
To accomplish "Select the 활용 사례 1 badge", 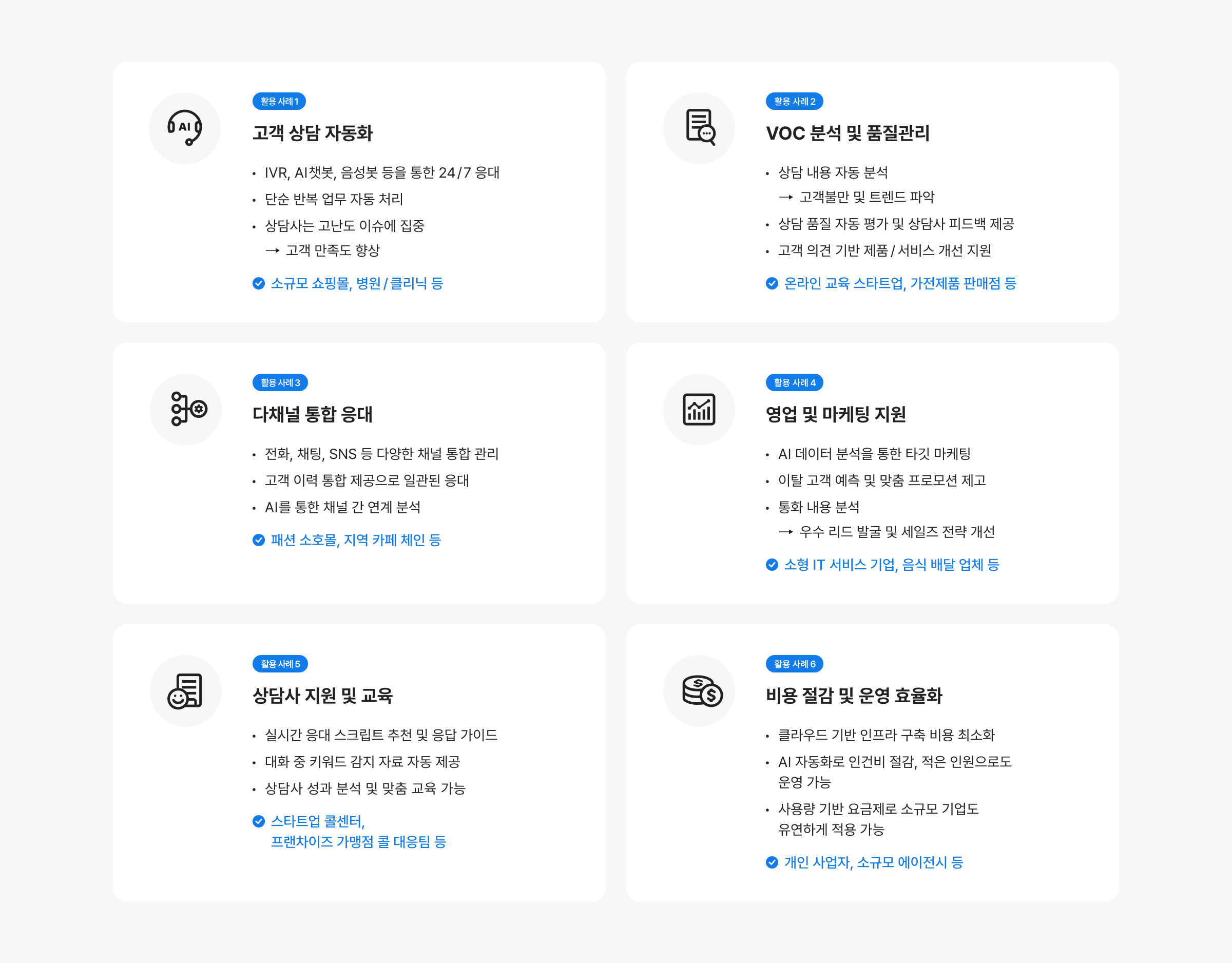I will coord(279,102).
